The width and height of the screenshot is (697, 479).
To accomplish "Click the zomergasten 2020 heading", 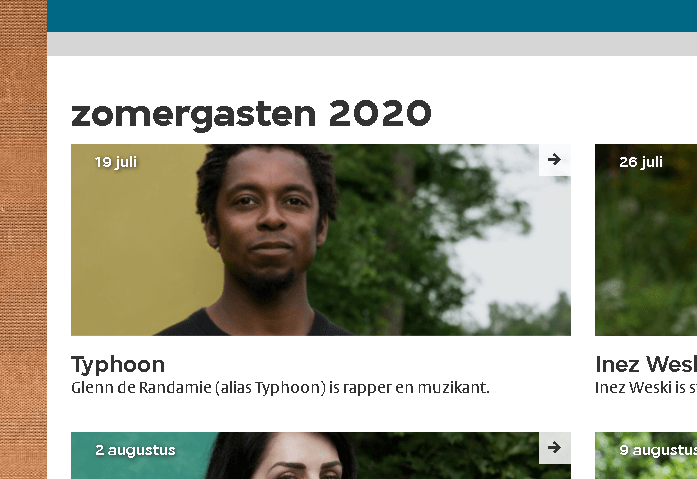I will tap(251, 115).
